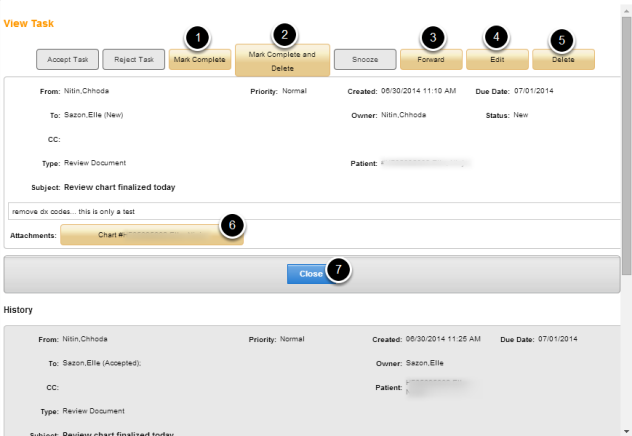Click the numbered marker 5 callout

pyautogui.click(x=561, y=40)
